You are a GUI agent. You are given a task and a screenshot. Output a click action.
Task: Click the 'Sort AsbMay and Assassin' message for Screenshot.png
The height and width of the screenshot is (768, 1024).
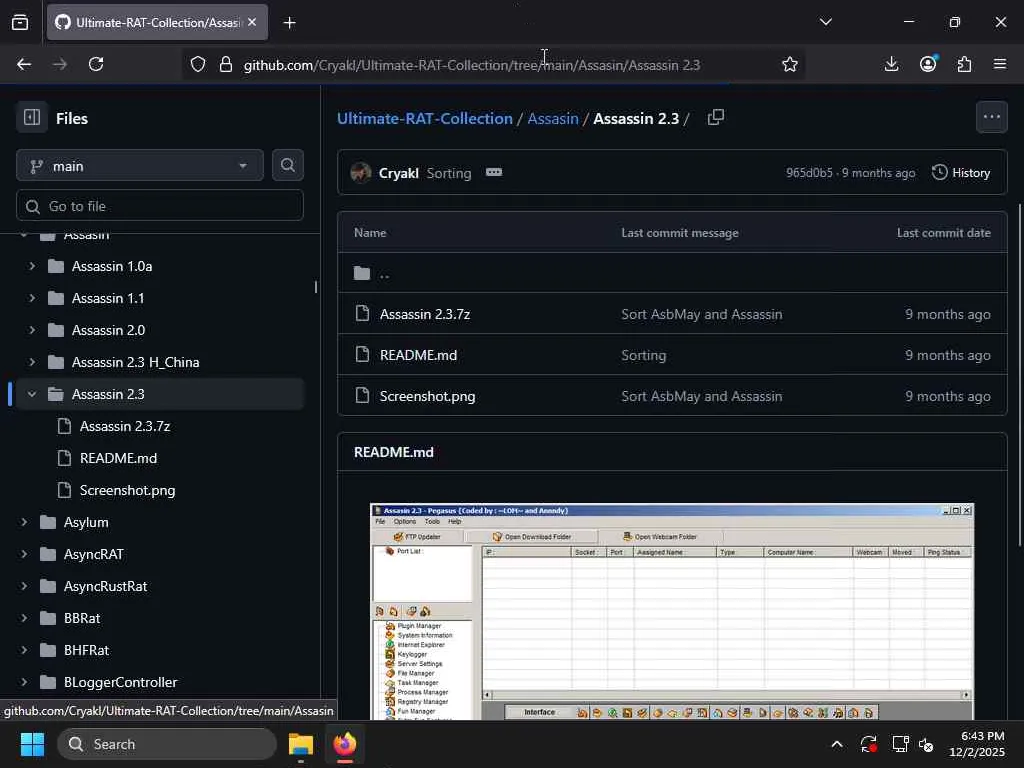pos(701,396)
